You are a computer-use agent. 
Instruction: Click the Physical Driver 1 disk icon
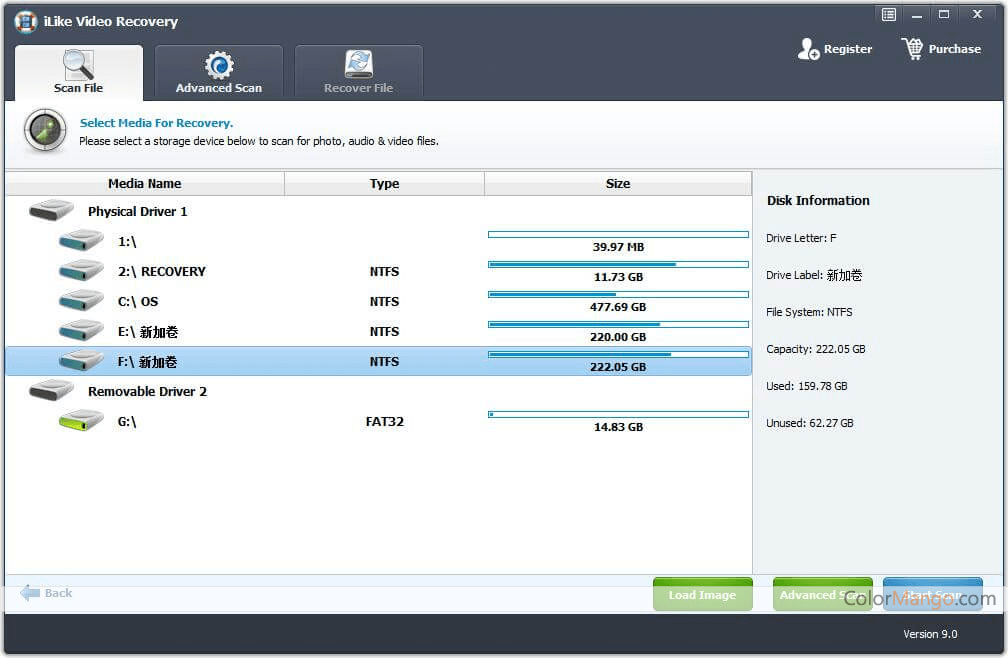pos(51,211)
